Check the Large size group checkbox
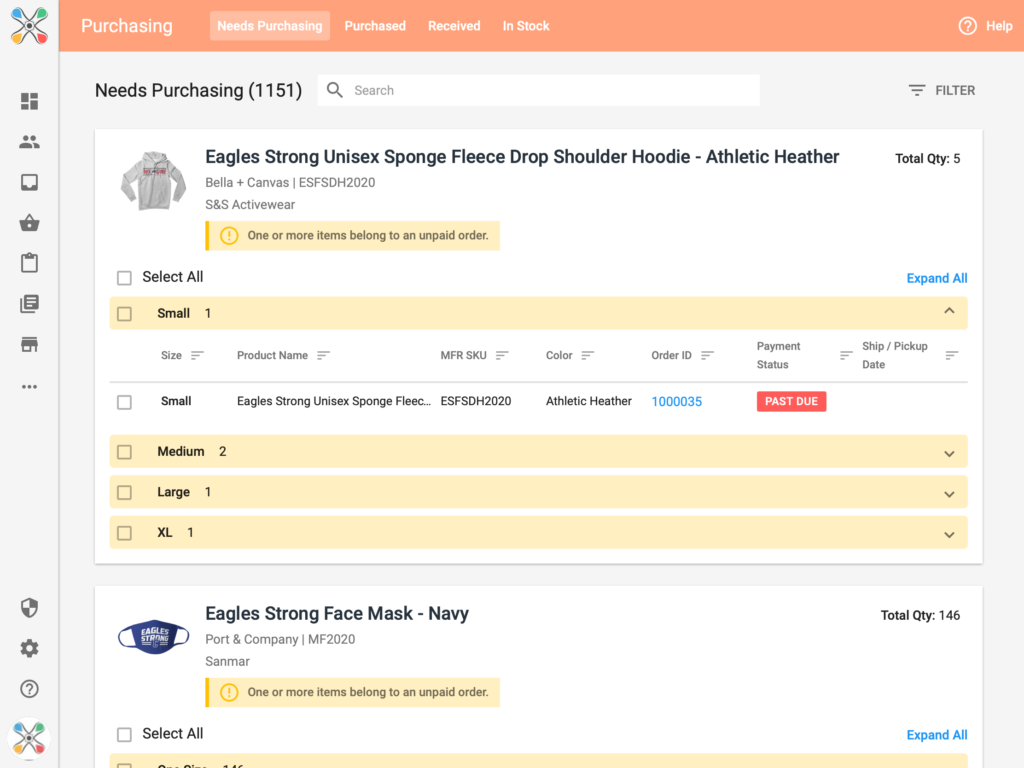Screen dimensions: 1024x768 (124, 492)
